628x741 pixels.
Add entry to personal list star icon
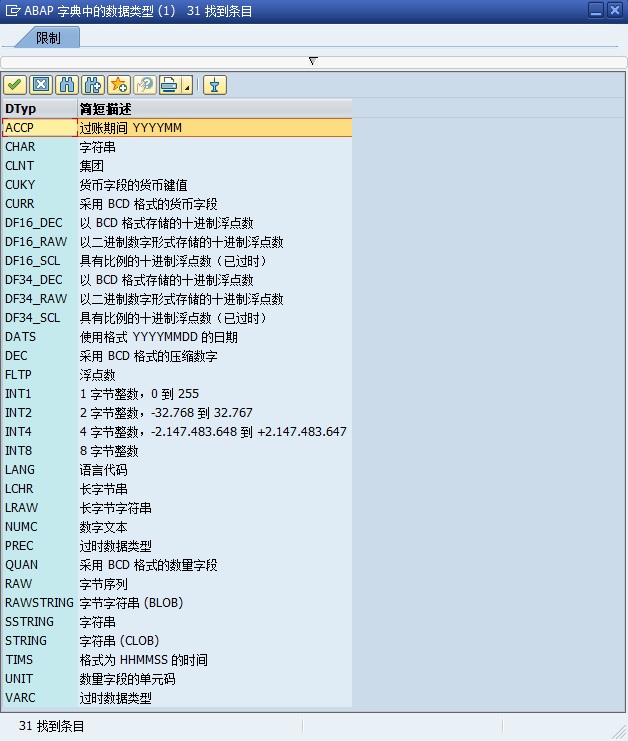[x=119, y=85]
